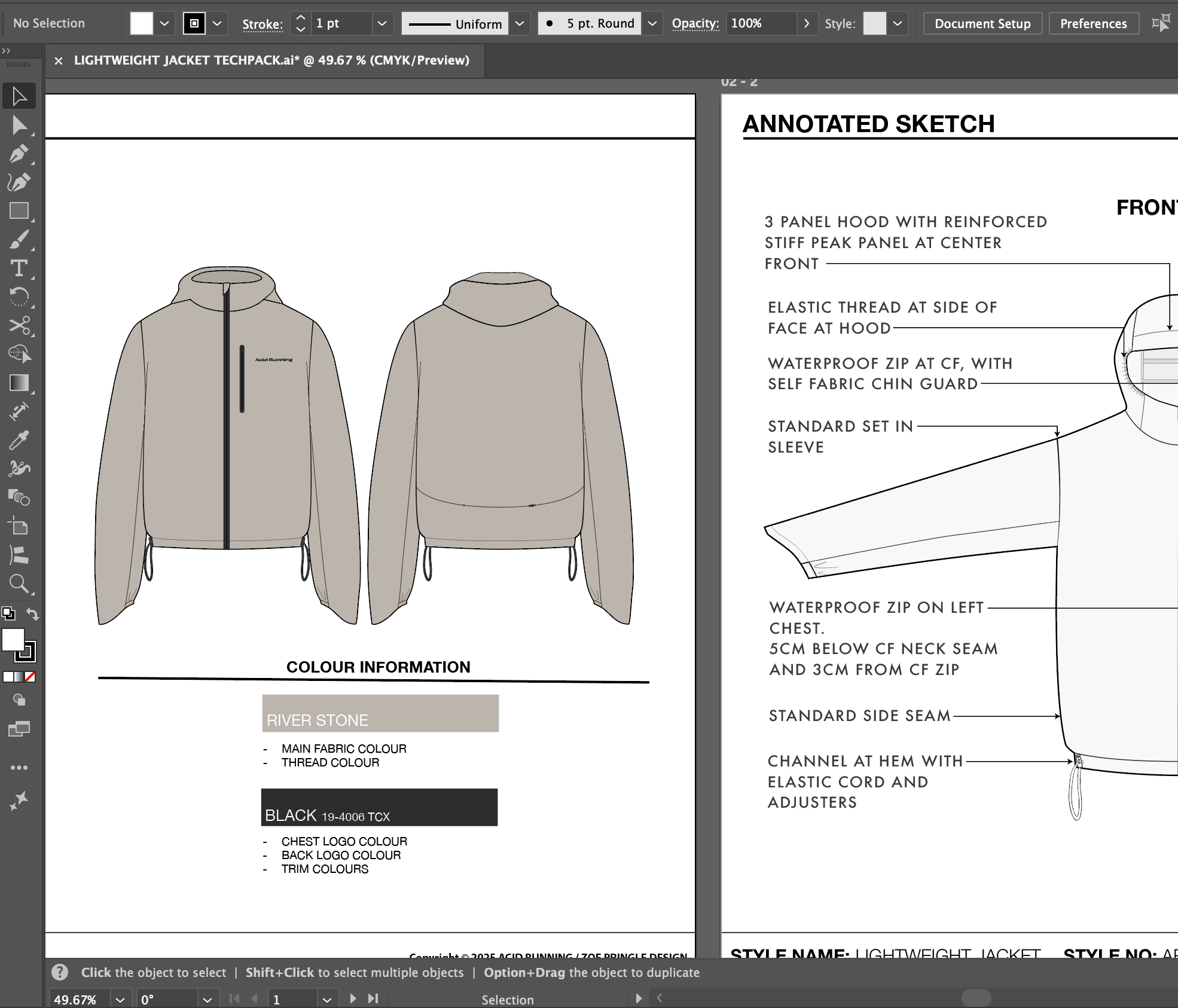The height and width of the screenshot is (1008, 1178).
Task: Go to the last artboard
Action: pyautogui.click(x=373, y=998)
